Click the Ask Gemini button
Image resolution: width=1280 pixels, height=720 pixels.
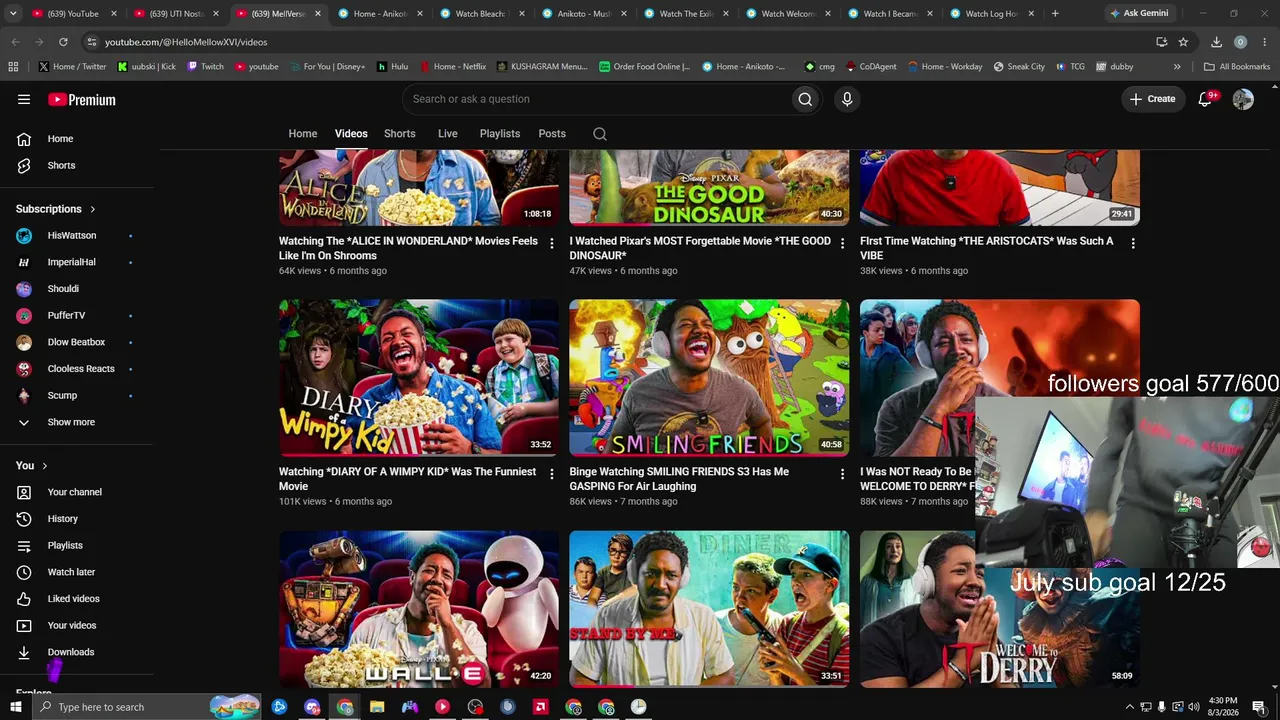[1138, 14]
